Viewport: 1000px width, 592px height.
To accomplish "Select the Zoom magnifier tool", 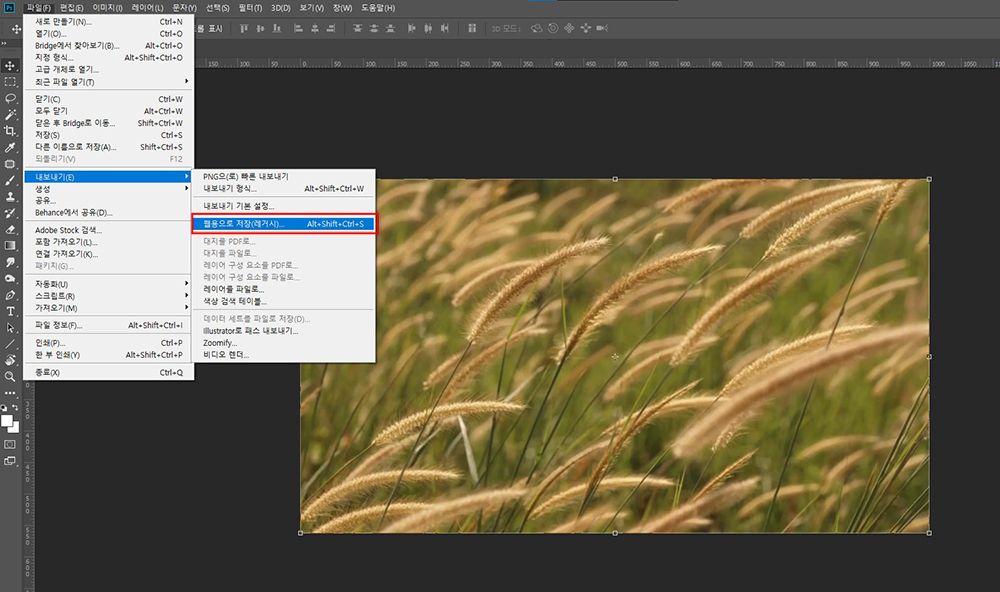I will tap(10, 377).
